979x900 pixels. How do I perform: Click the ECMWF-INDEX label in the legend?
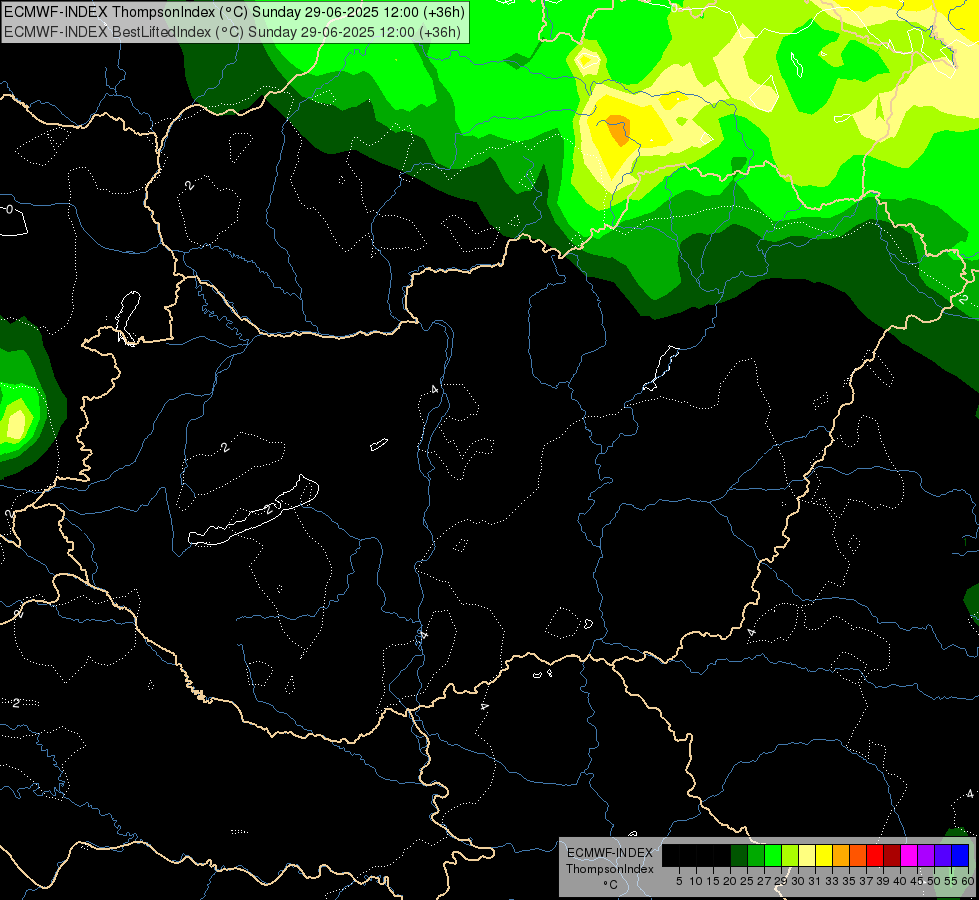(610, 853)
